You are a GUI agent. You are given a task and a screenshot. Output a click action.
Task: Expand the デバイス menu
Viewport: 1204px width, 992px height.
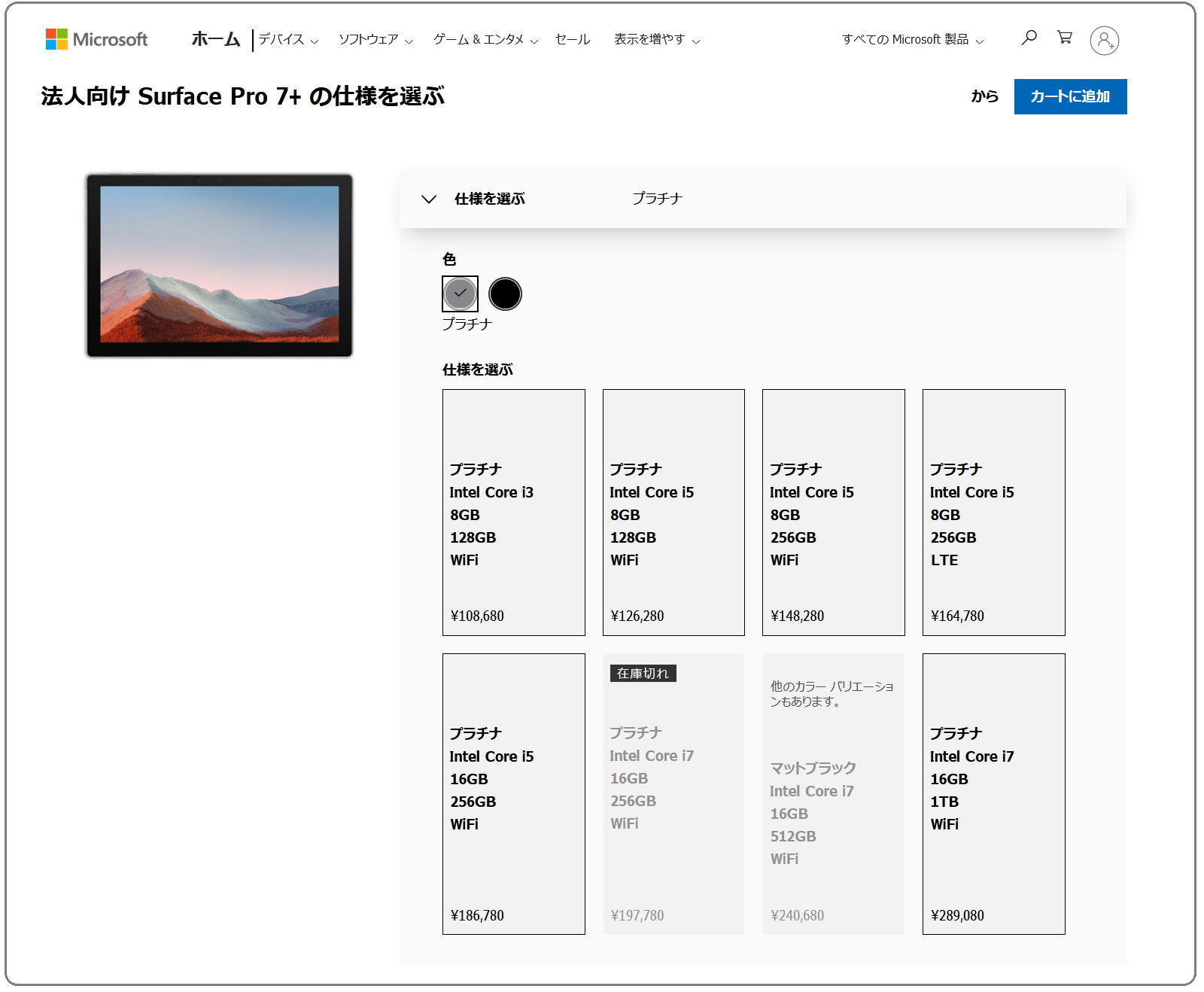(x=288, y=39)
